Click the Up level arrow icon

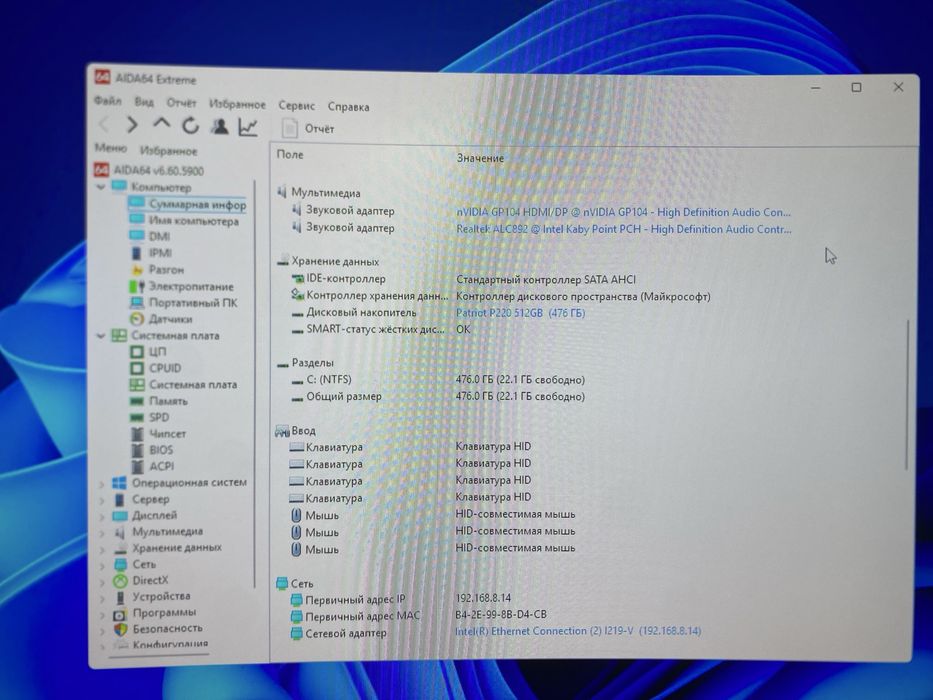coord(161,123)
